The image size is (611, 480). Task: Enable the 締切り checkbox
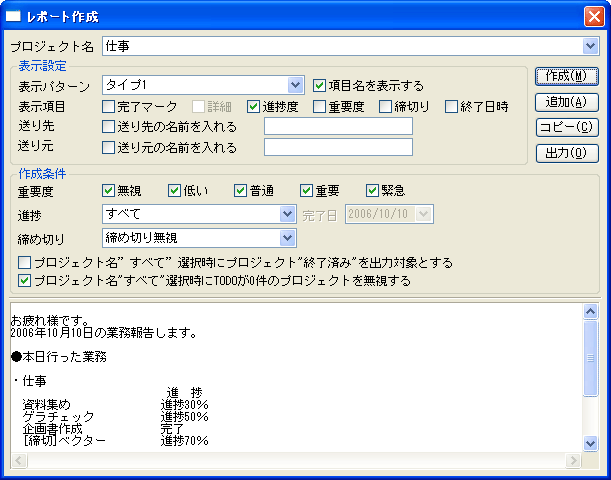coord(386,106)
